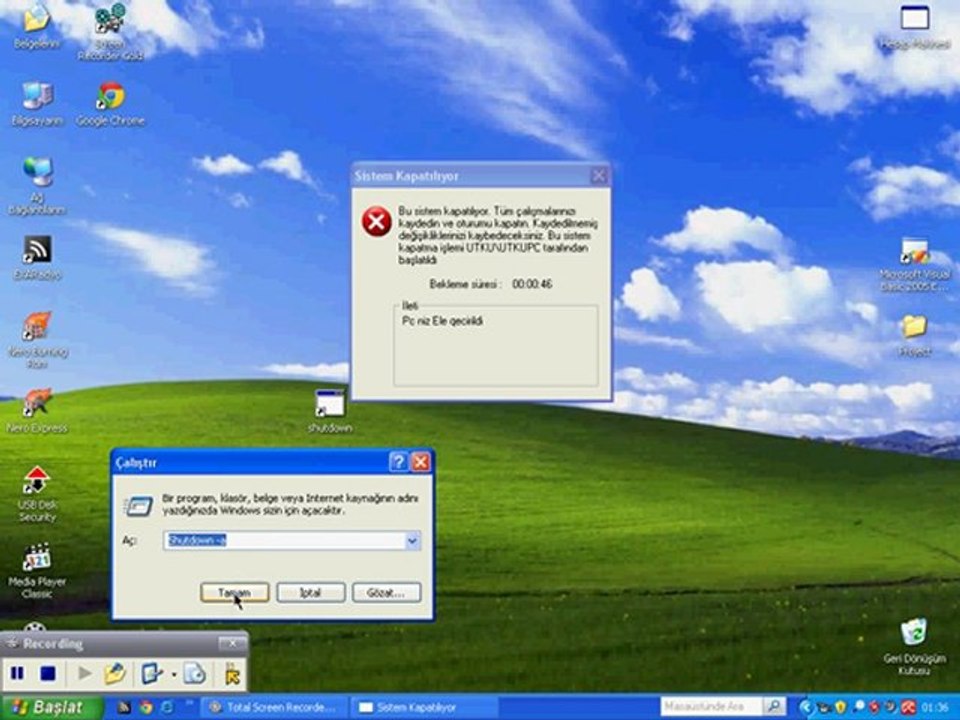Expand the small arrow beside the capture region icon
Image resolution: width=960 pixels, height=720 pixels.
coord(174,675)
